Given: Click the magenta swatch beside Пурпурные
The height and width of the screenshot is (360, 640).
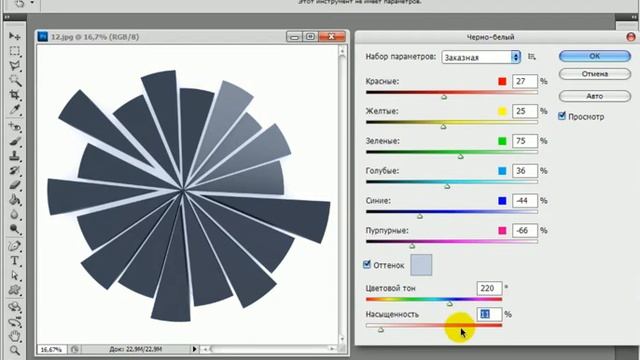Looking at the screenshot, I should pyautogui.click(x=502, y=230).
